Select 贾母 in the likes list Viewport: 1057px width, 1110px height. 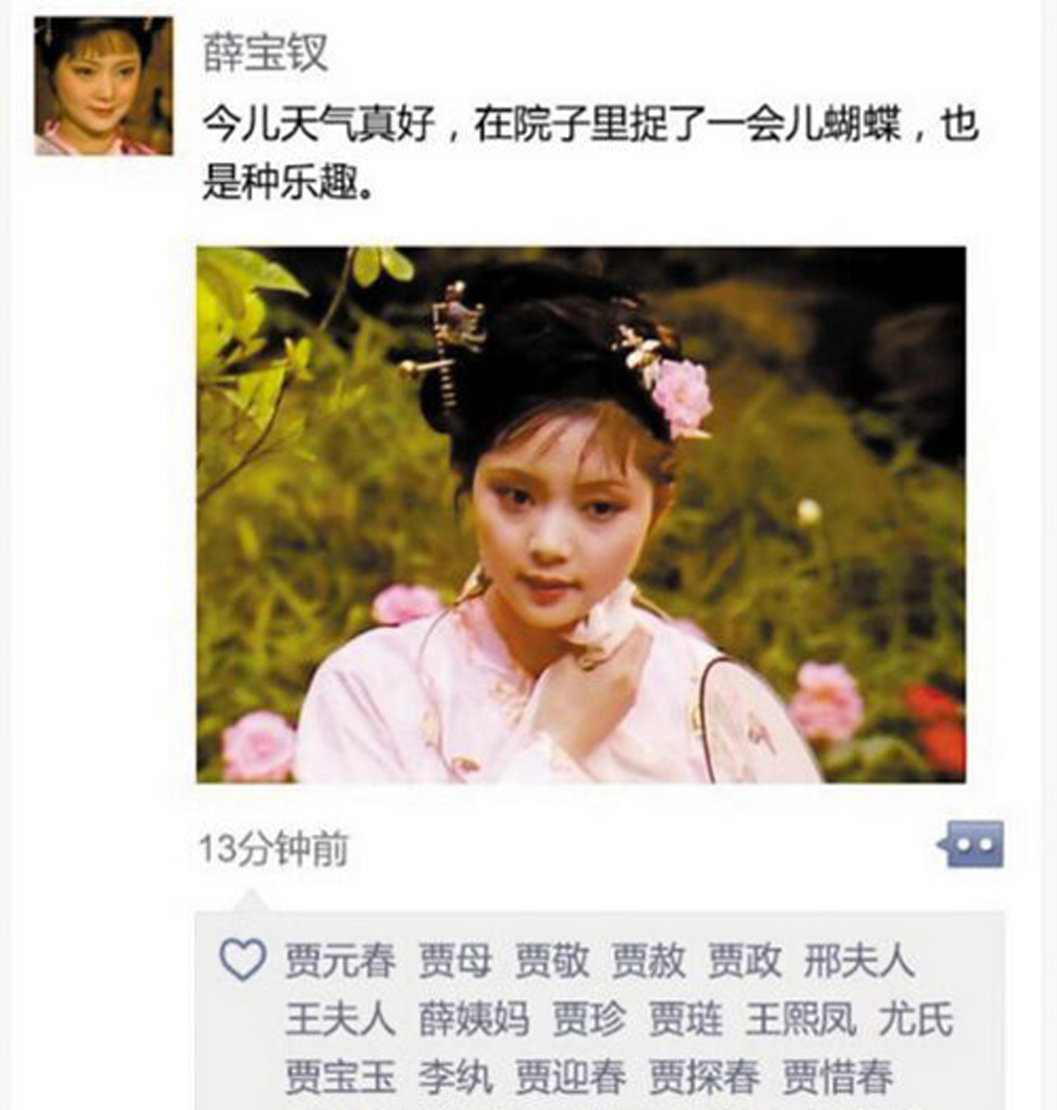[x=455, y=961]
